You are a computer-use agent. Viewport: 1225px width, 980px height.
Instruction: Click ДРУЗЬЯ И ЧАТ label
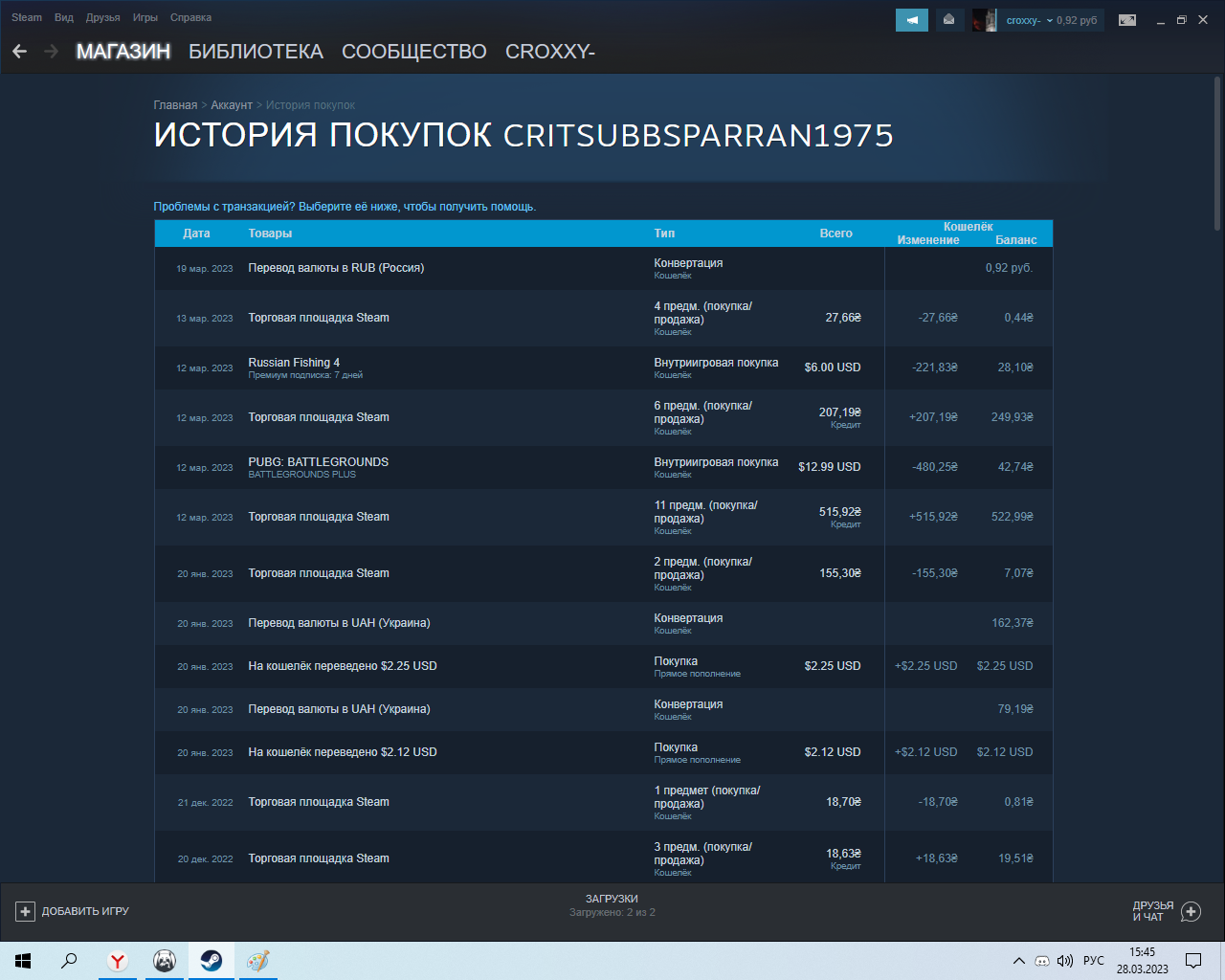coord(1152,911)
